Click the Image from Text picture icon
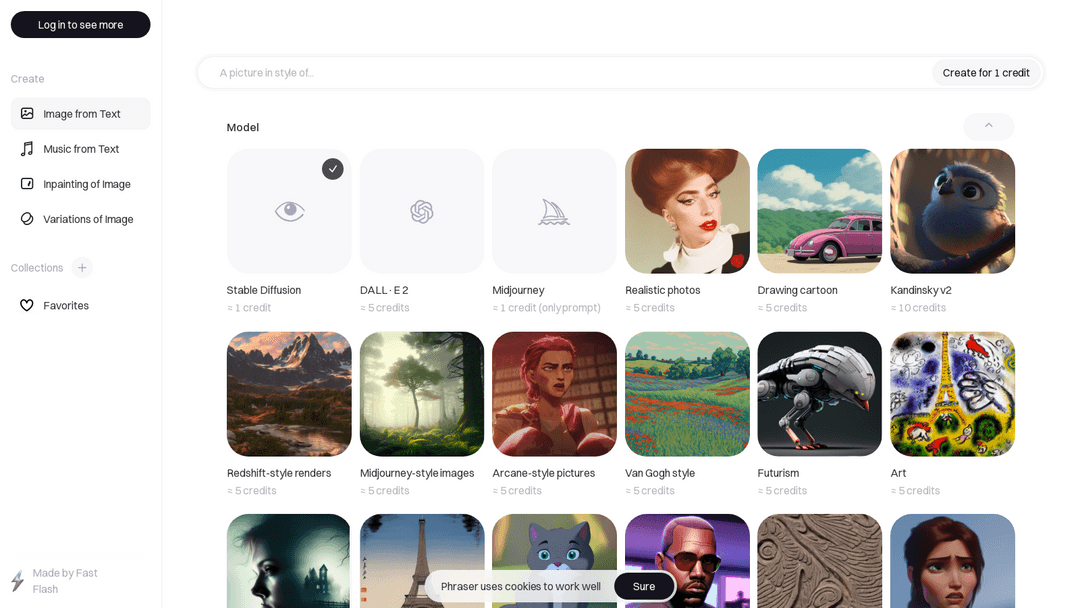The height and width of the screenshot is (608, 1080). (x=27, y=114)
